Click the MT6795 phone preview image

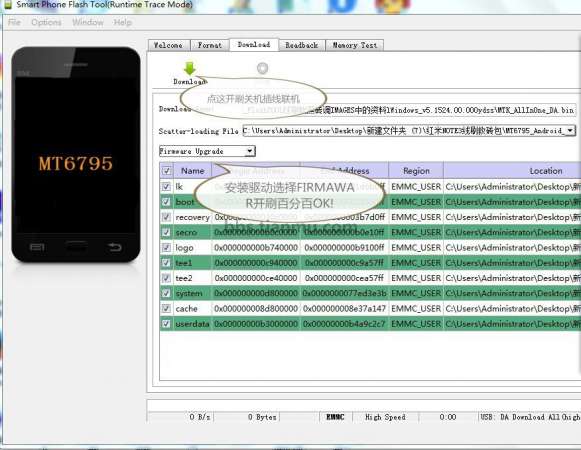tap(76, 155)
